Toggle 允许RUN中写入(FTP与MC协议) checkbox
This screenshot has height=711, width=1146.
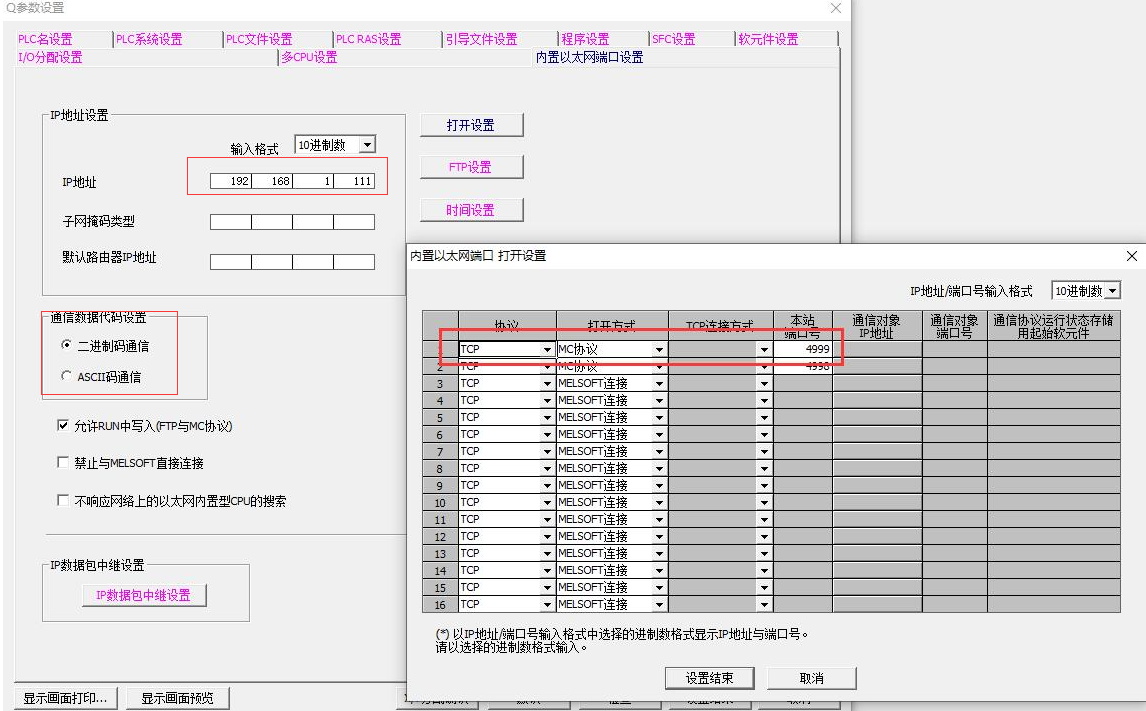click(64, 426)
